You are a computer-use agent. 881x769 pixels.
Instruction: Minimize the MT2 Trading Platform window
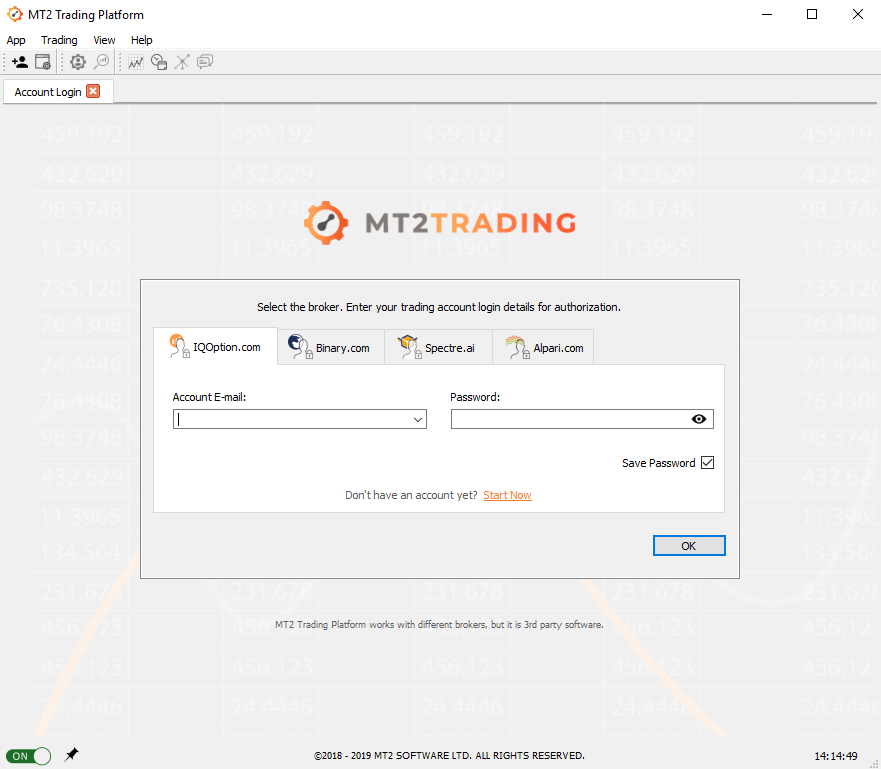coord(767,15)
